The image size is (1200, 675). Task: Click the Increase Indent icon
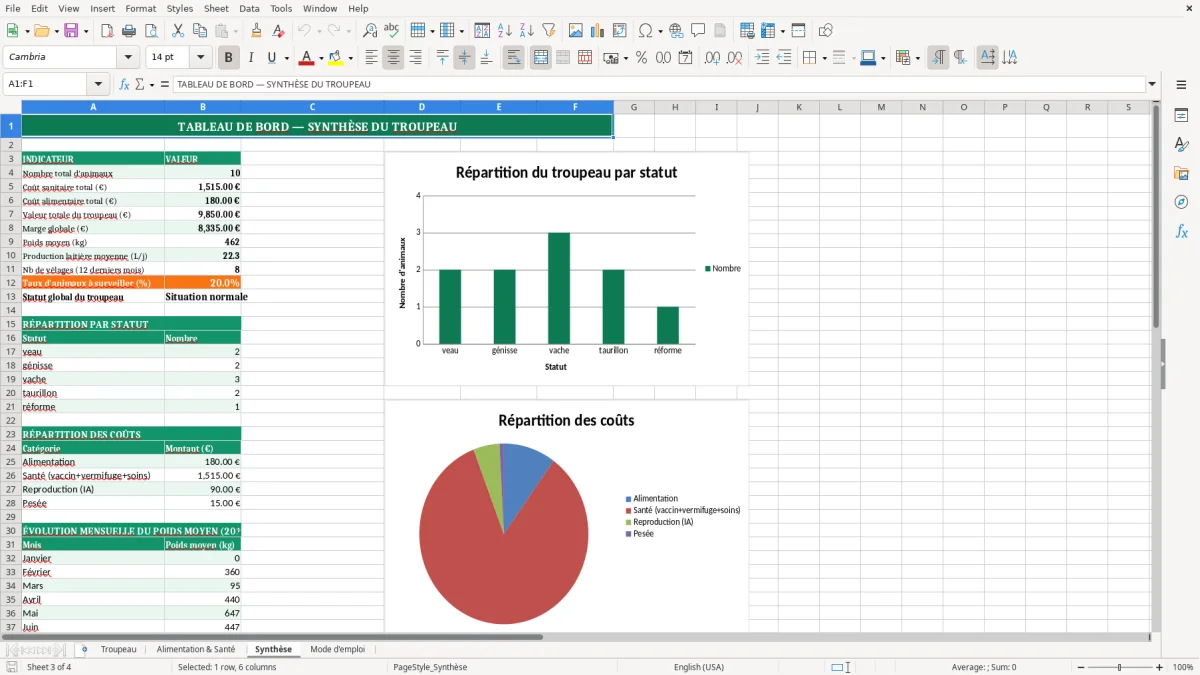point(762,58)
